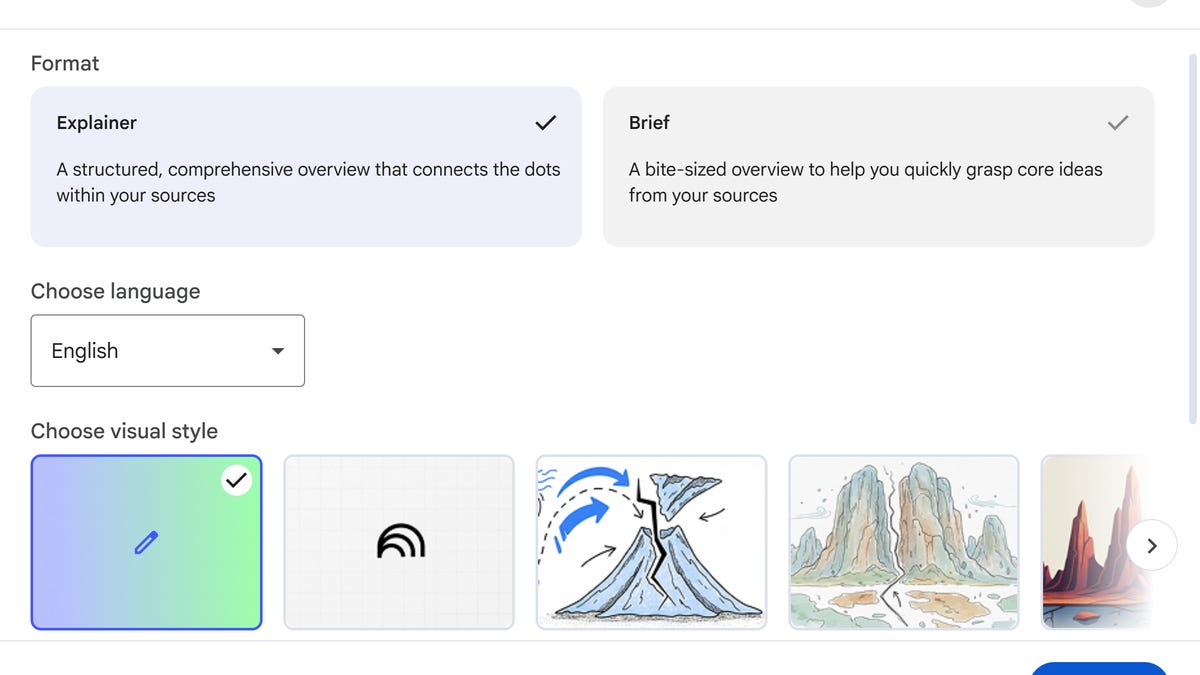
Task: Click the blue action button at bottom right
Action: coord(1099,670)
